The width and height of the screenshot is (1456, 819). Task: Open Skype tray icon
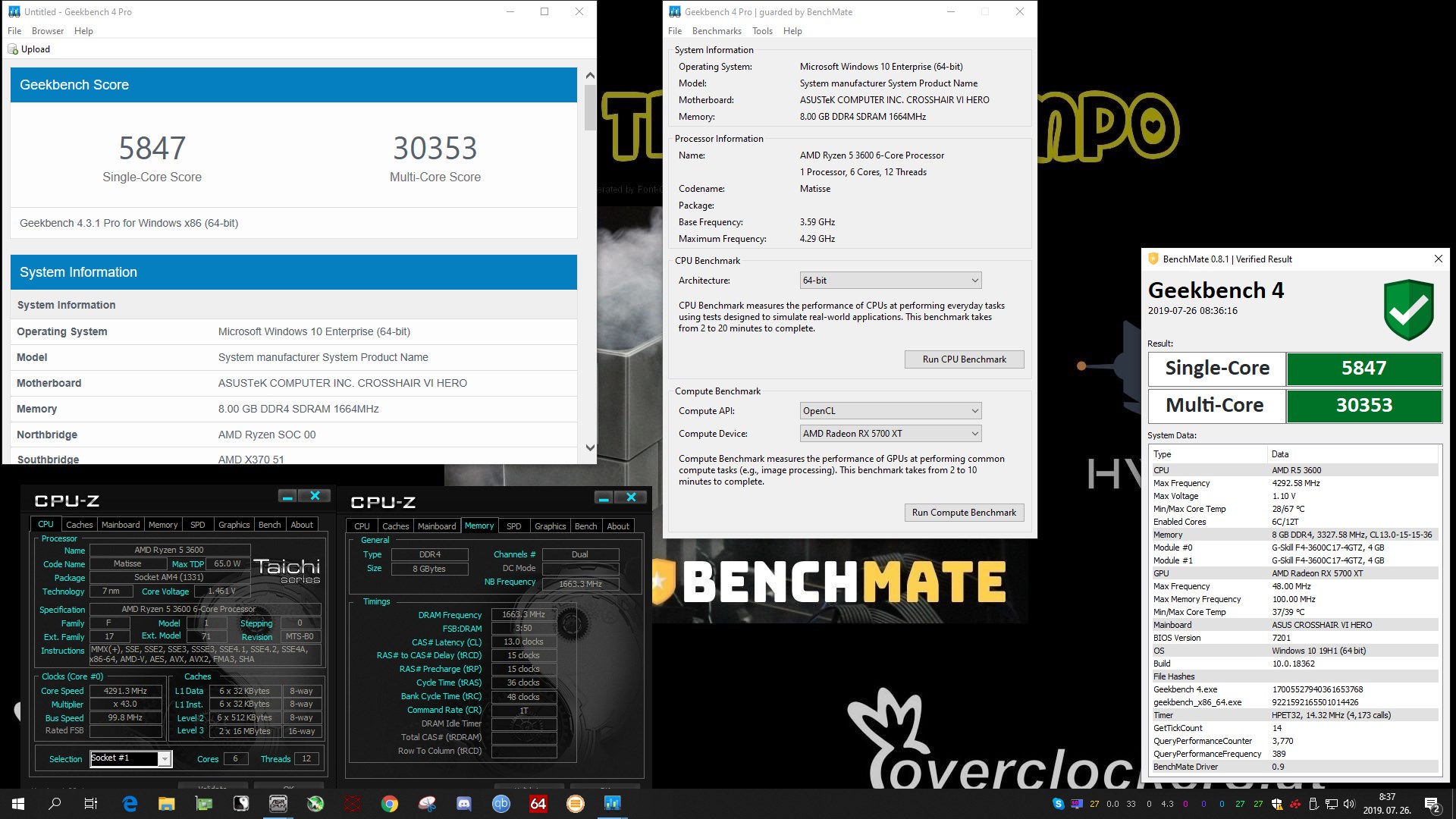coord(1058,804)
